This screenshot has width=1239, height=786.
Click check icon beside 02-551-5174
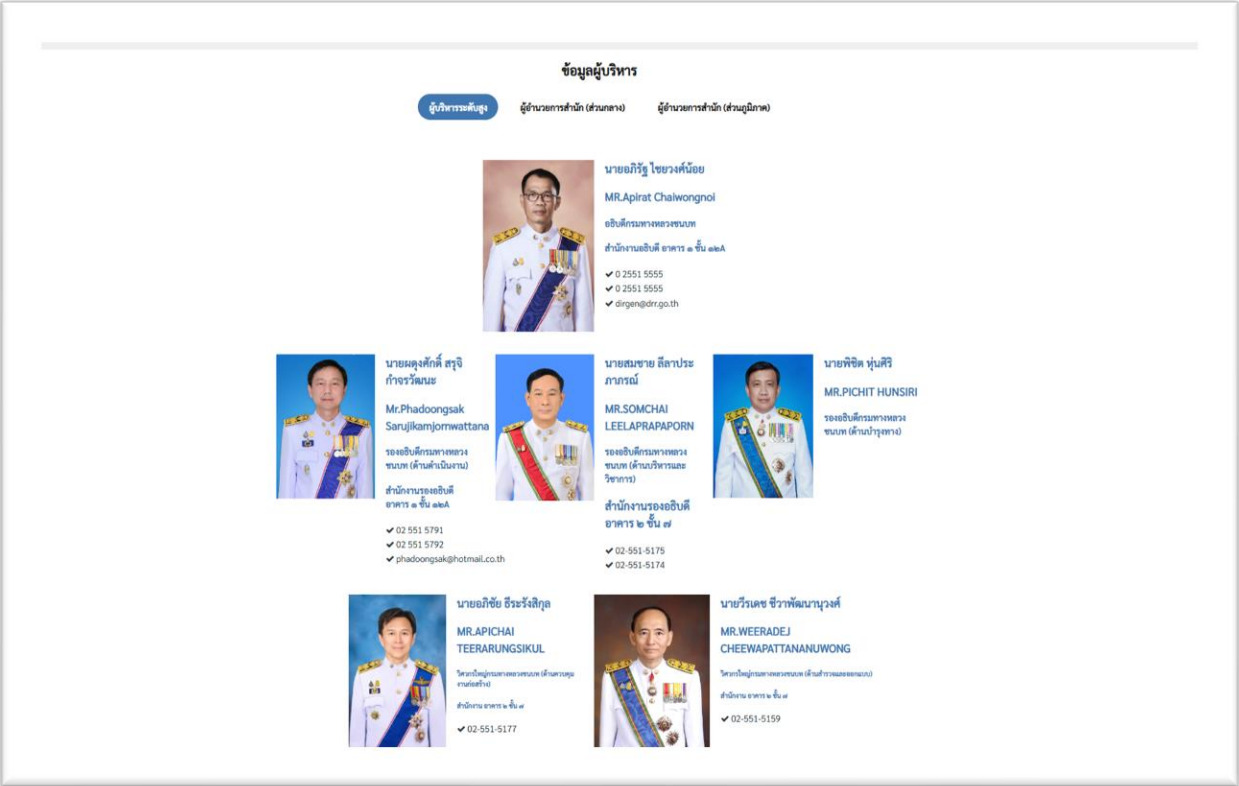click(x=609, y=566)
